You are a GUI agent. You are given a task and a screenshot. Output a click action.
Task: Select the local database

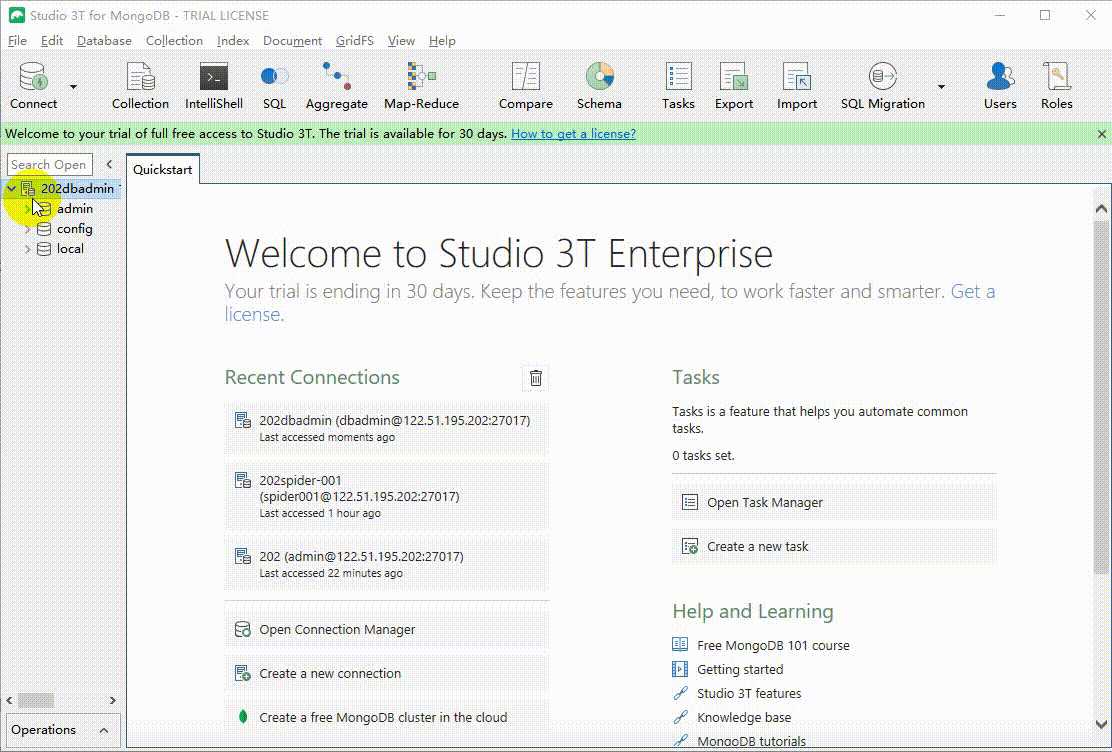click(70, 248)
